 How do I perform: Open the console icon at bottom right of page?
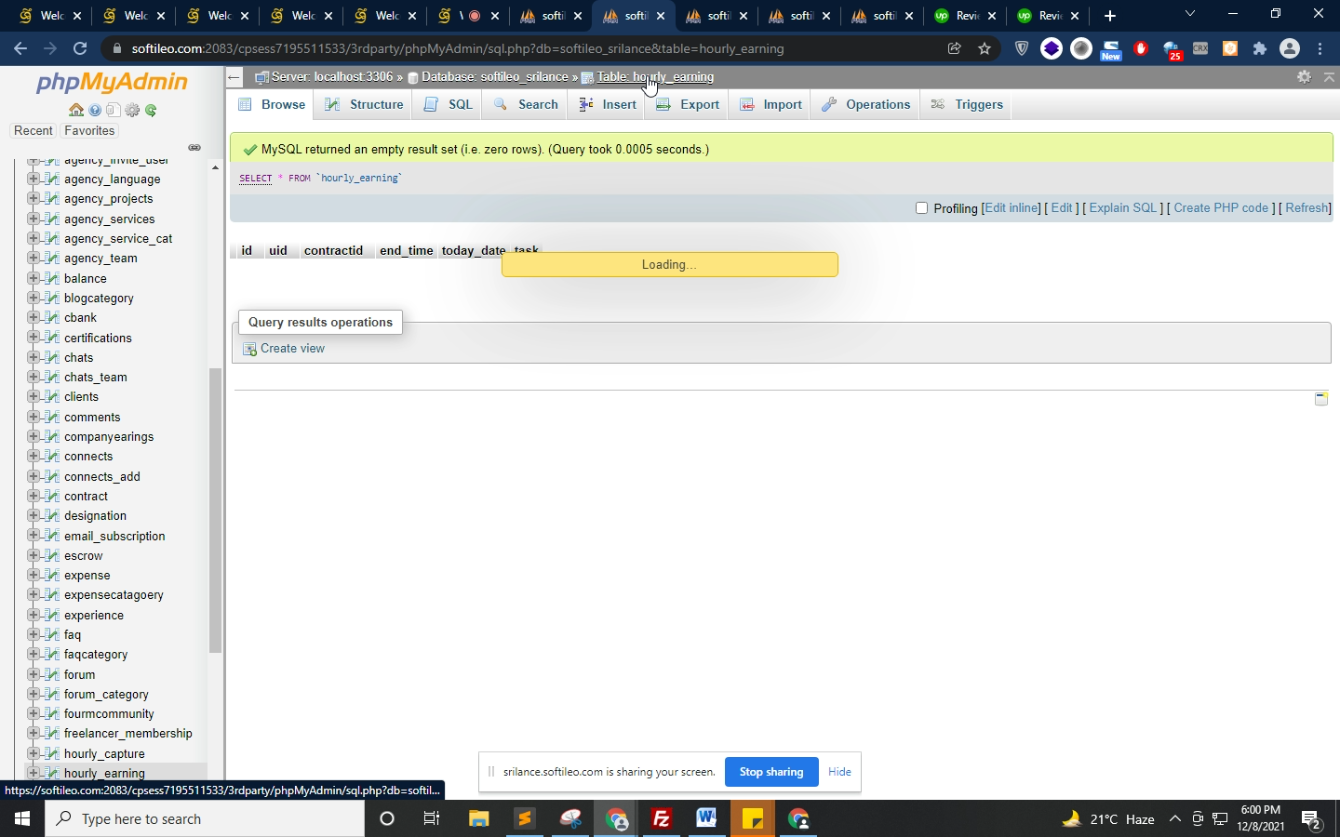click(1321, 399)
